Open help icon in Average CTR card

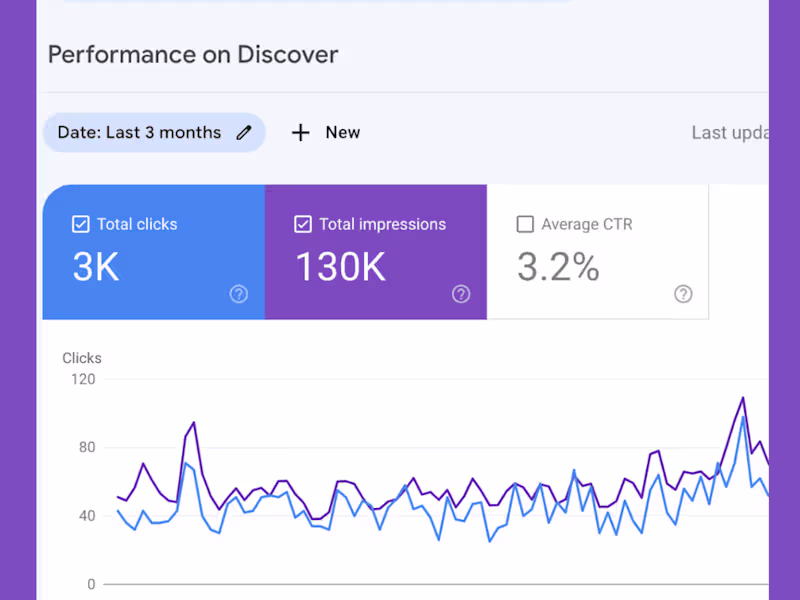pyautogui.click(x=683, y=294)
